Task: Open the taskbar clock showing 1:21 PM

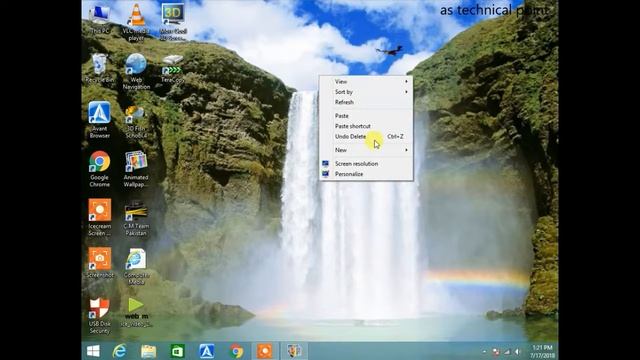Action: 542,351
